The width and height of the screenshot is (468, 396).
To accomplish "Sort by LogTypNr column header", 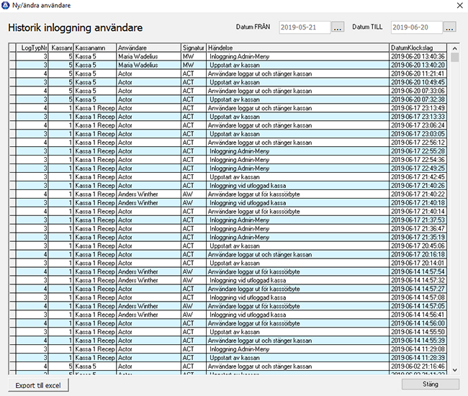I will pos(32,48).
